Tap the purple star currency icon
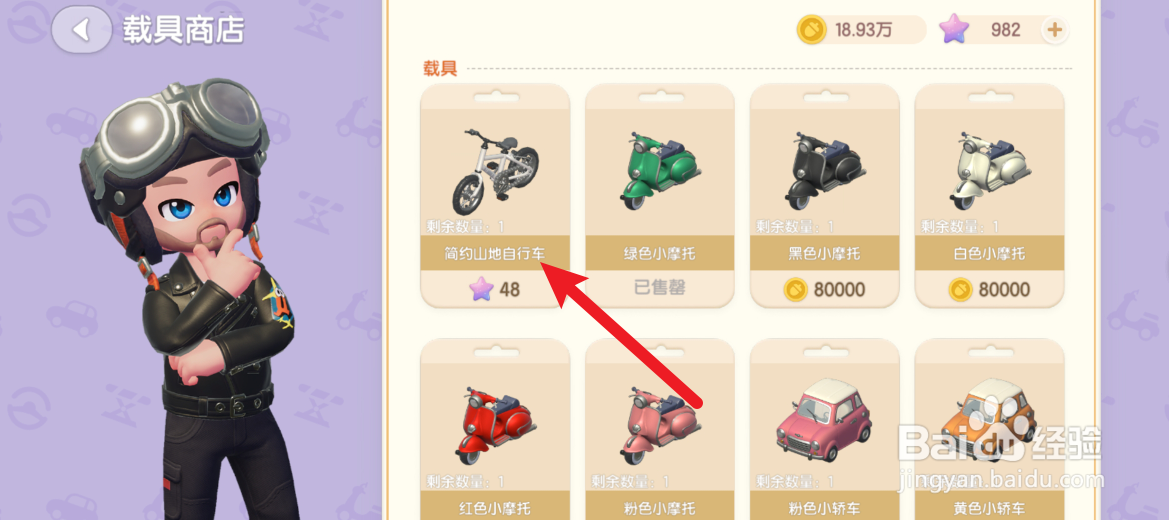Screen dimensions: 1169x520 click(x=954, y=30)
